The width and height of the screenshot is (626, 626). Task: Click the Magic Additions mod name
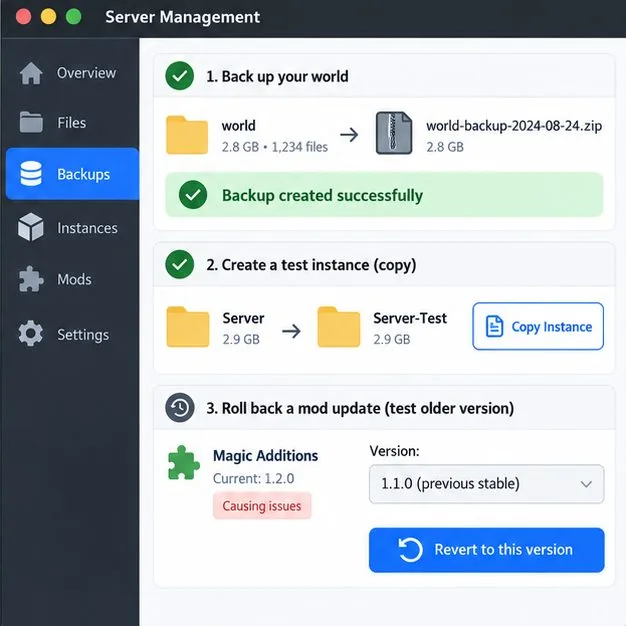[x=265, y=456]
